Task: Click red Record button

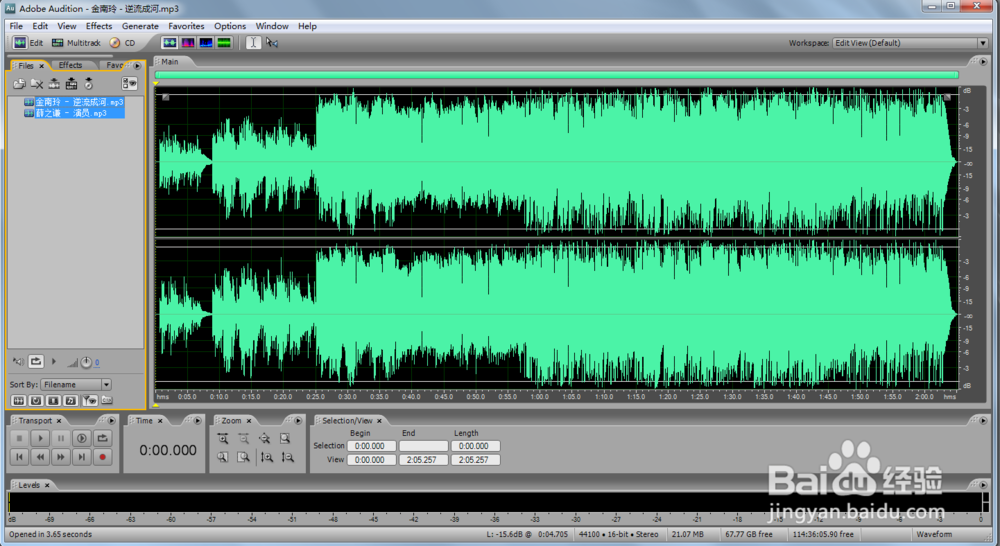Action: coord(102,457)
